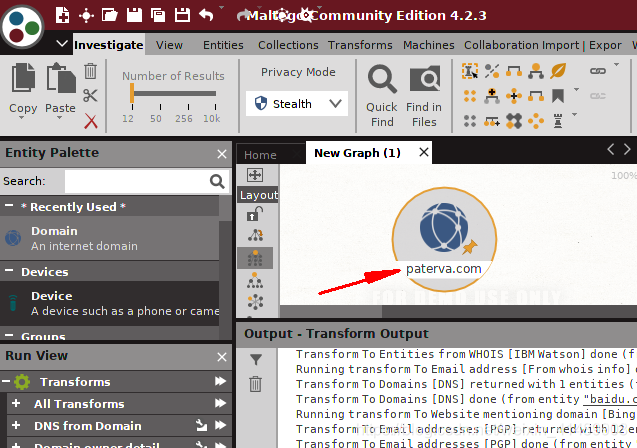Open dropdown arrow next to bookmark icon

[x=576, y=89]
